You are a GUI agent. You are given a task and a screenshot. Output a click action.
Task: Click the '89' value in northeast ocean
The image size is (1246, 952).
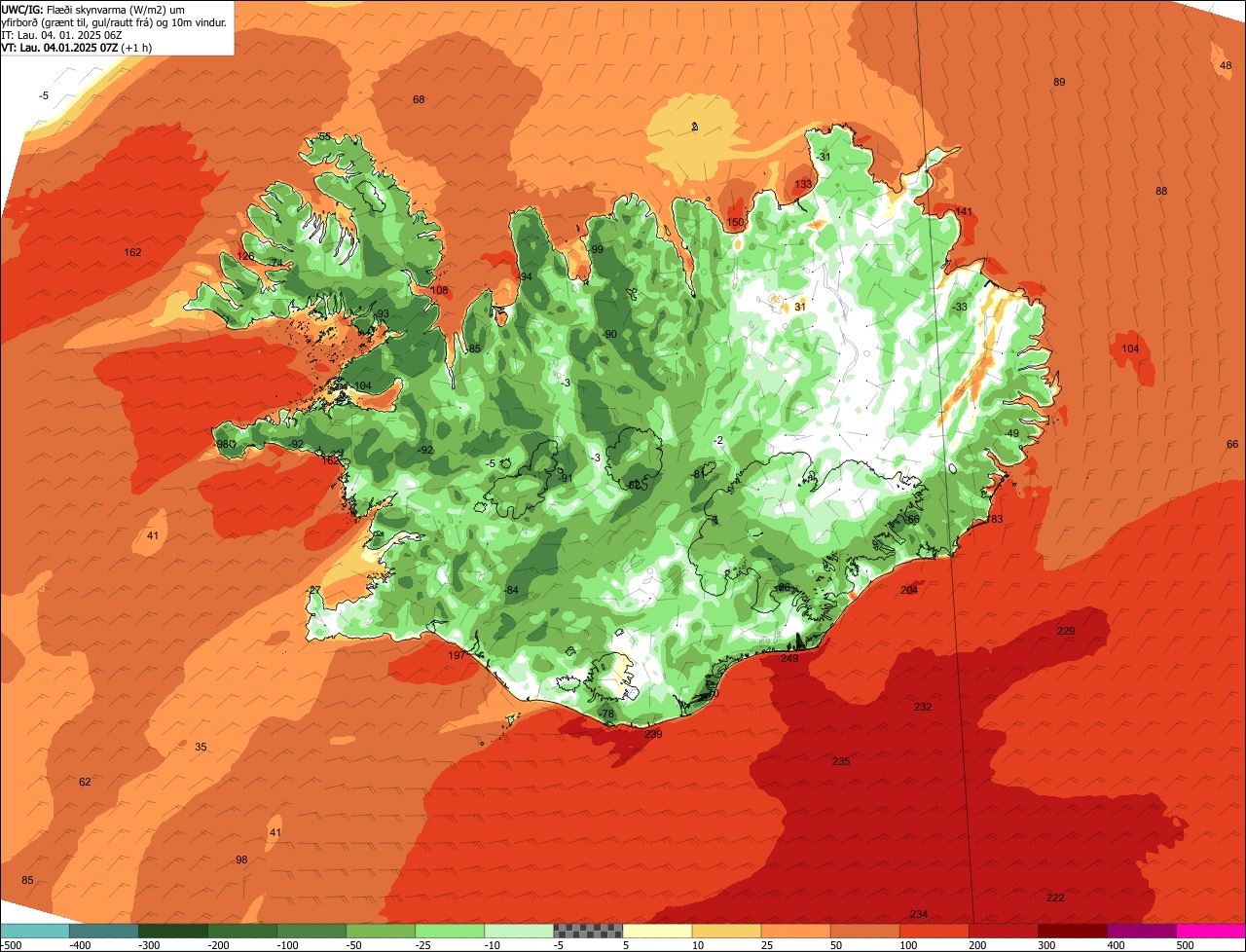coord(1059,83)
